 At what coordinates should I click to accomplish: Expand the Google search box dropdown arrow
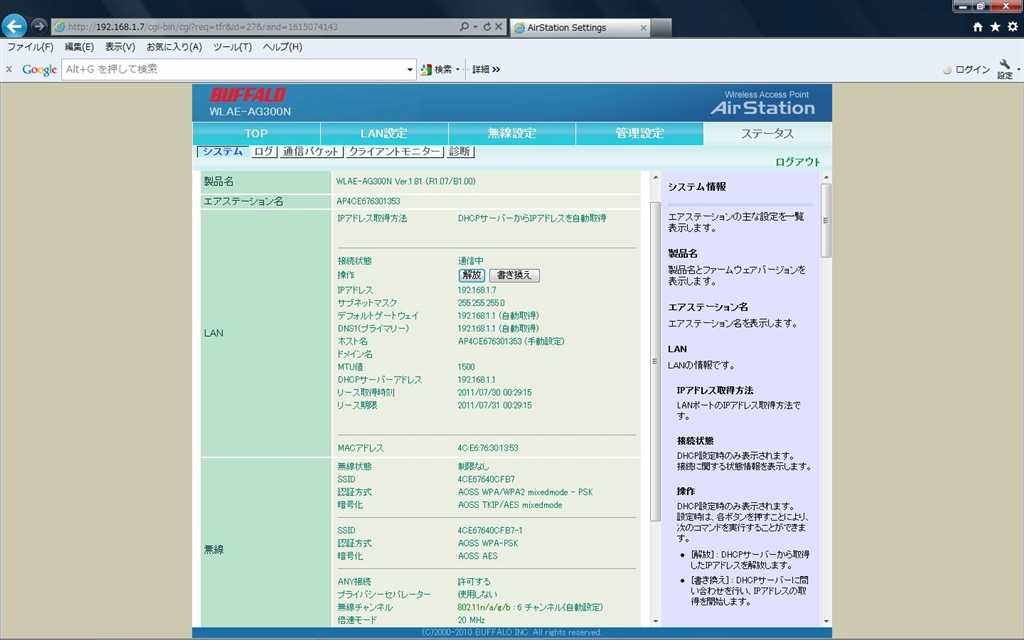(410, 69)
